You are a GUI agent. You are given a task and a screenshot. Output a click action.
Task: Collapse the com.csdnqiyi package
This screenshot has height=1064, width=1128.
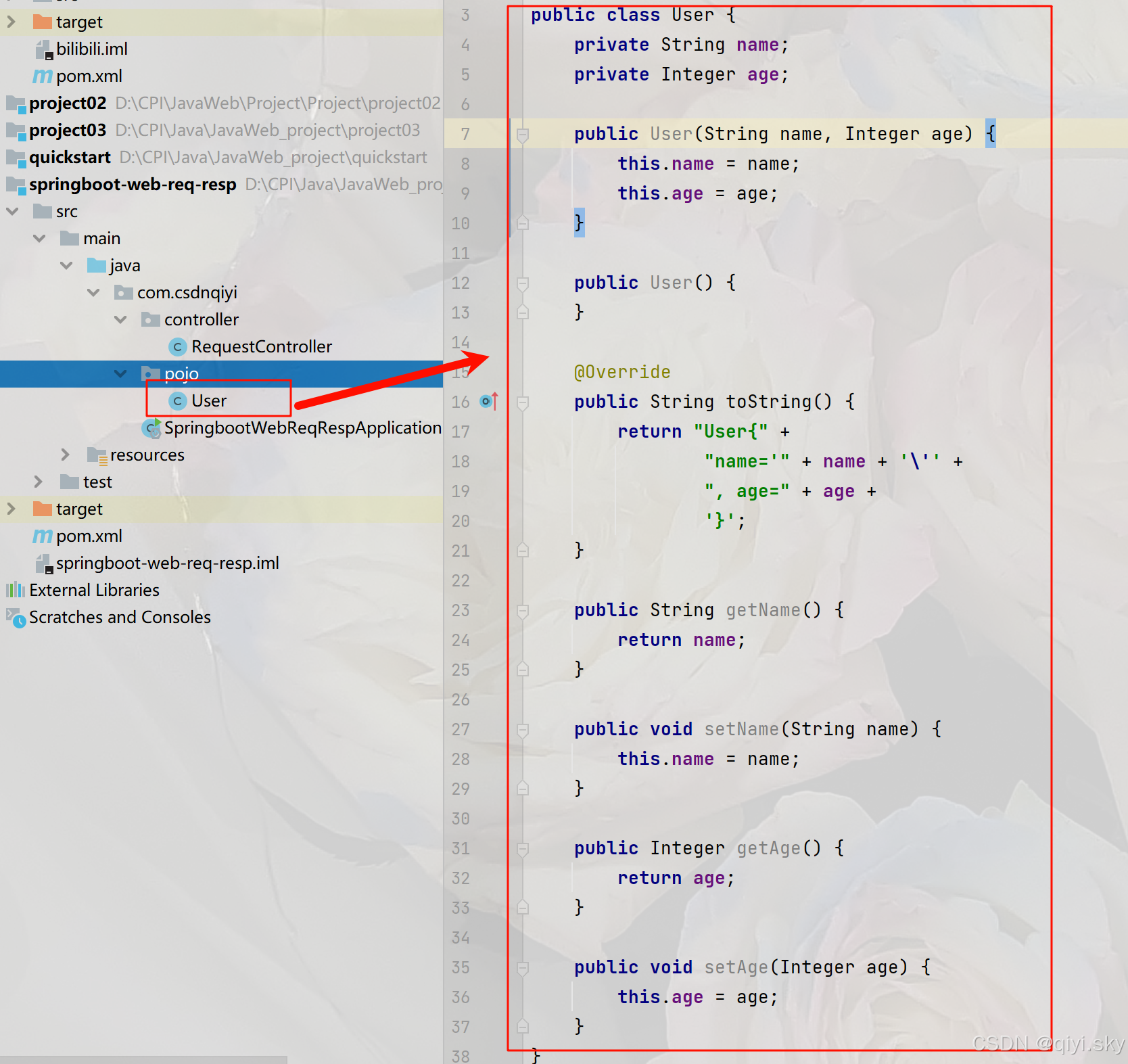[x=93, y=292]
